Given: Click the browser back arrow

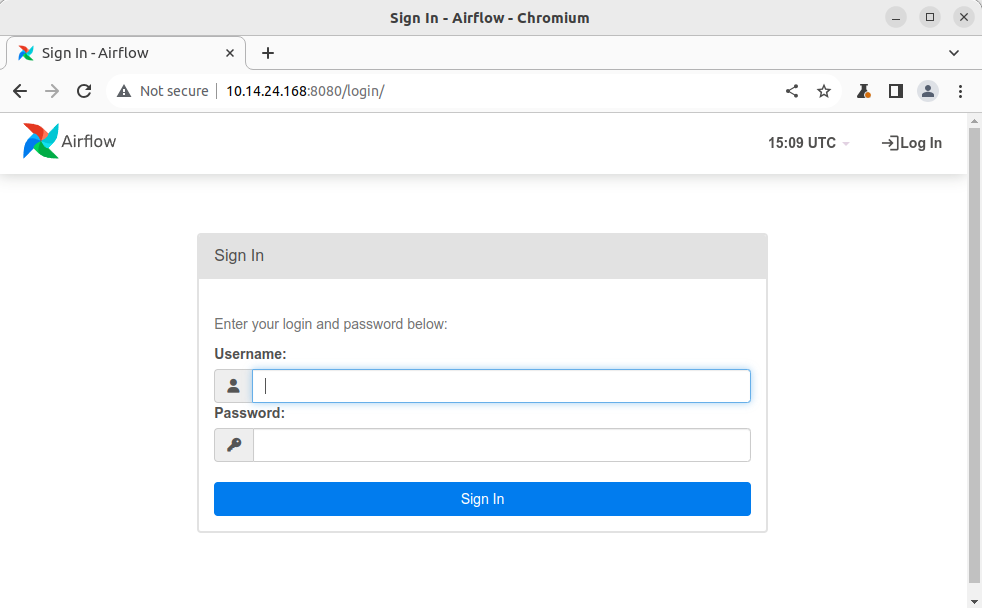Looking at the screenshot, I should tap(20, 91).
